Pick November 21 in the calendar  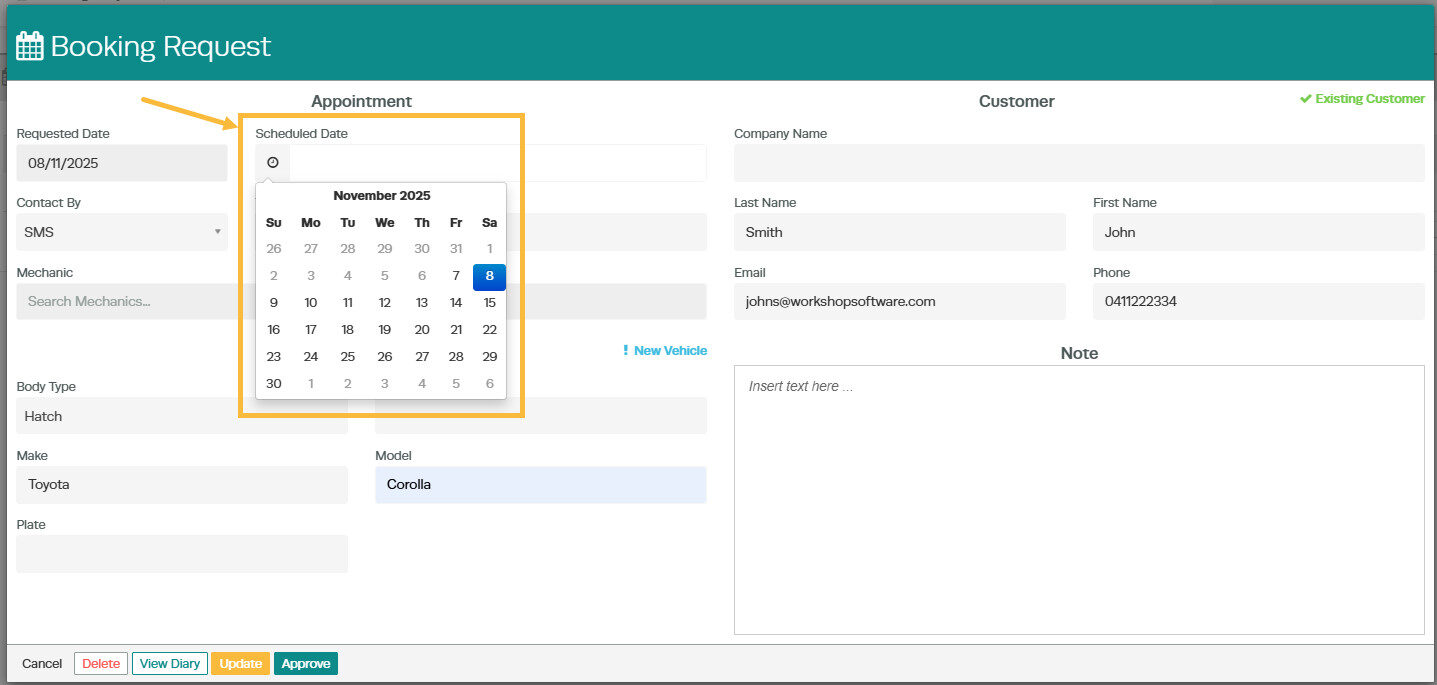pos(456,330)
